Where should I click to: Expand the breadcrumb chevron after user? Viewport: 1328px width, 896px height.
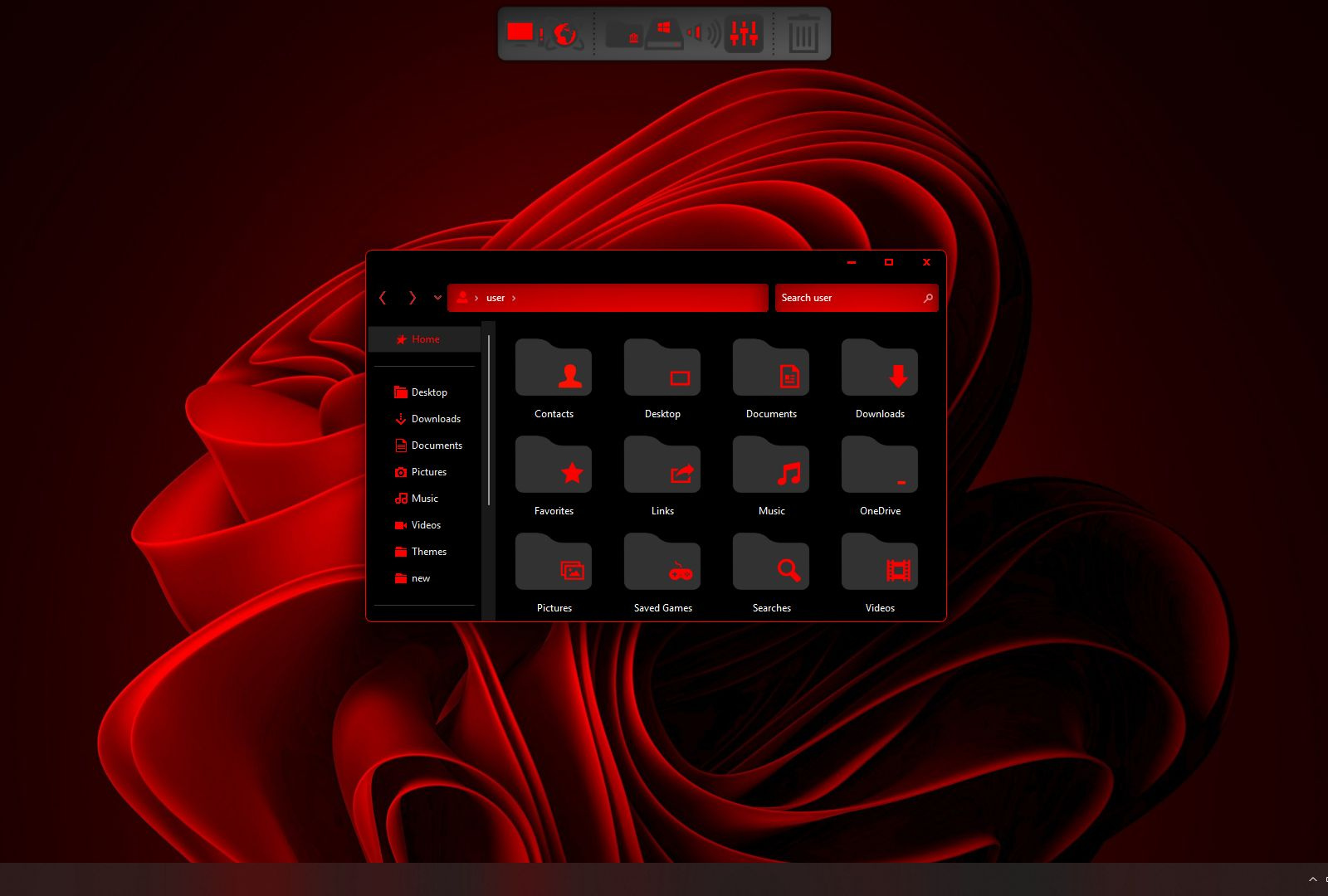click(514, 298)
